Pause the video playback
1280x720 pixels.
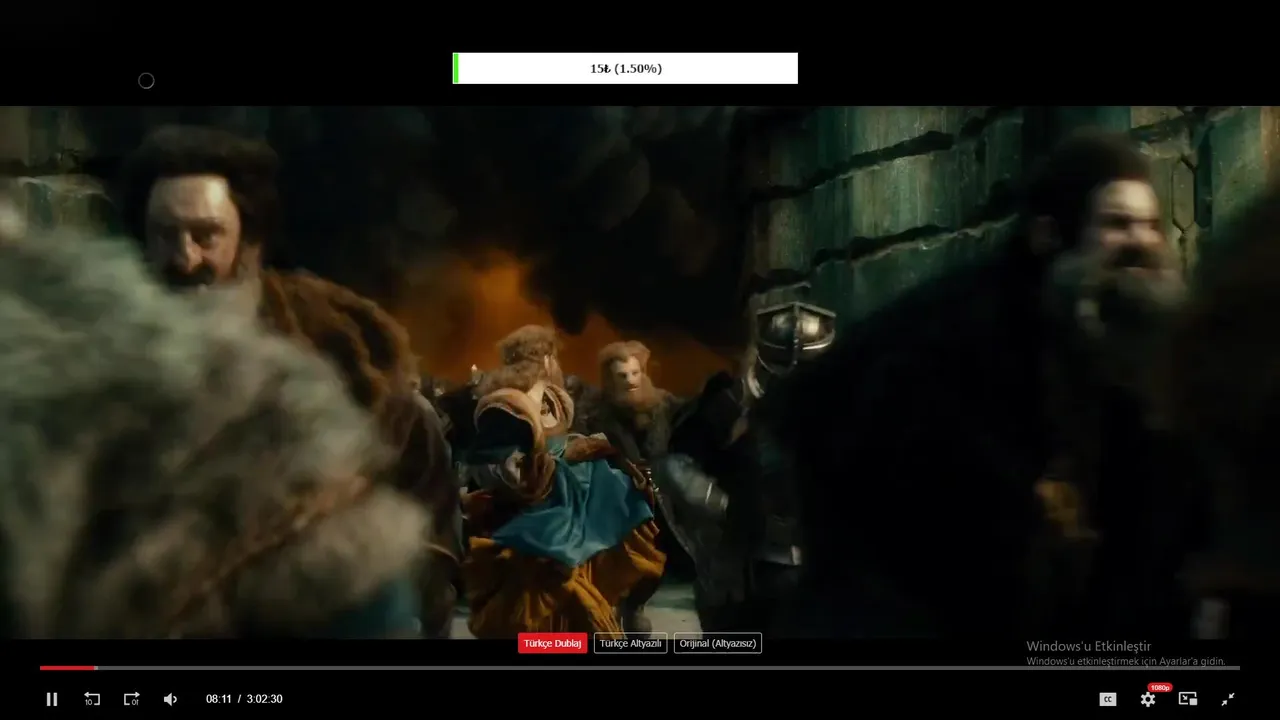coord(52,699)
